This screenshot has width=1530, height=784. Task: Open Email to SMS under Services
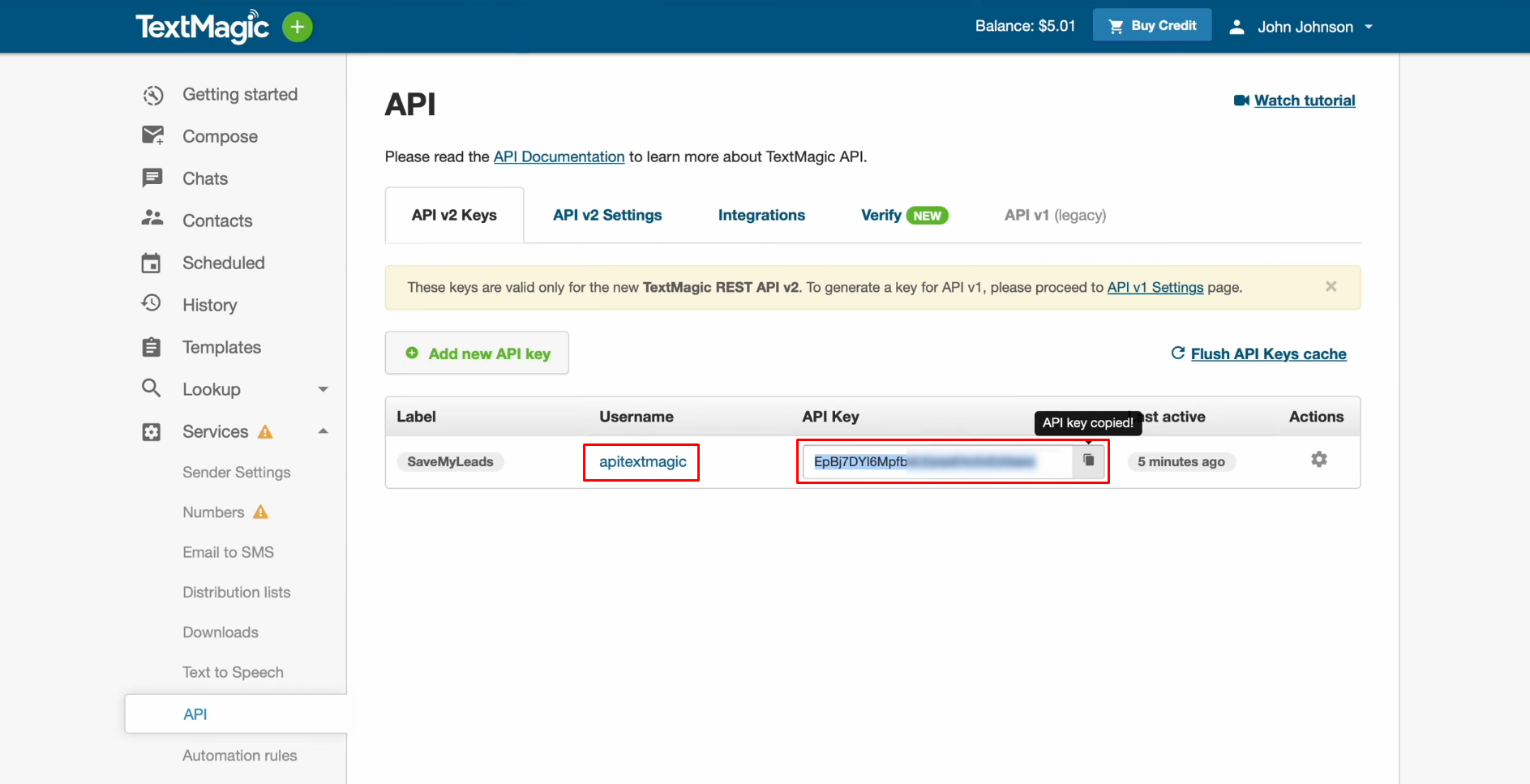[228, 552]
